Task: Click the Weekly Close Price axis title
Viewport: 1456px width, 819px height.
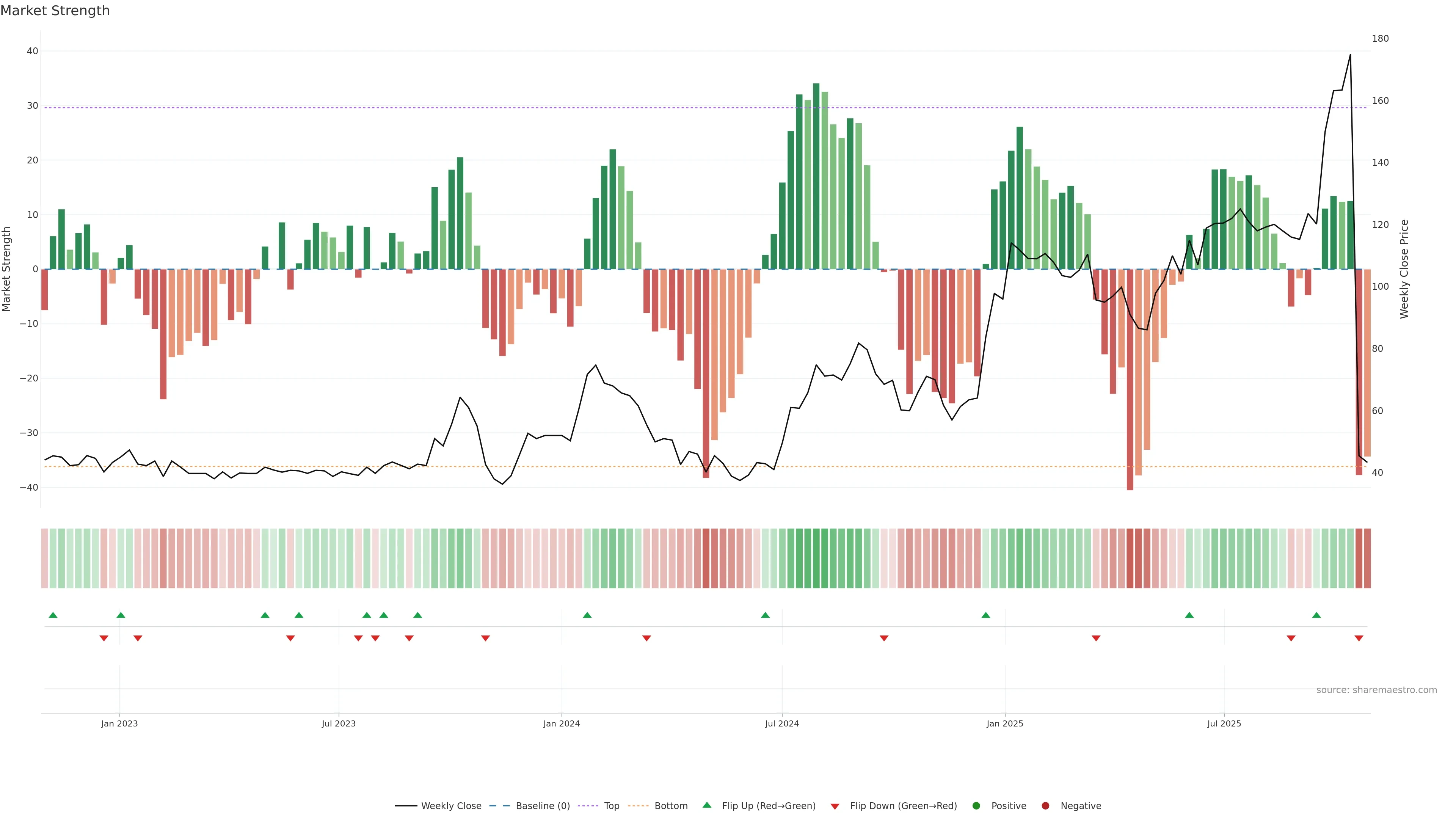Action: (1404, 269)
